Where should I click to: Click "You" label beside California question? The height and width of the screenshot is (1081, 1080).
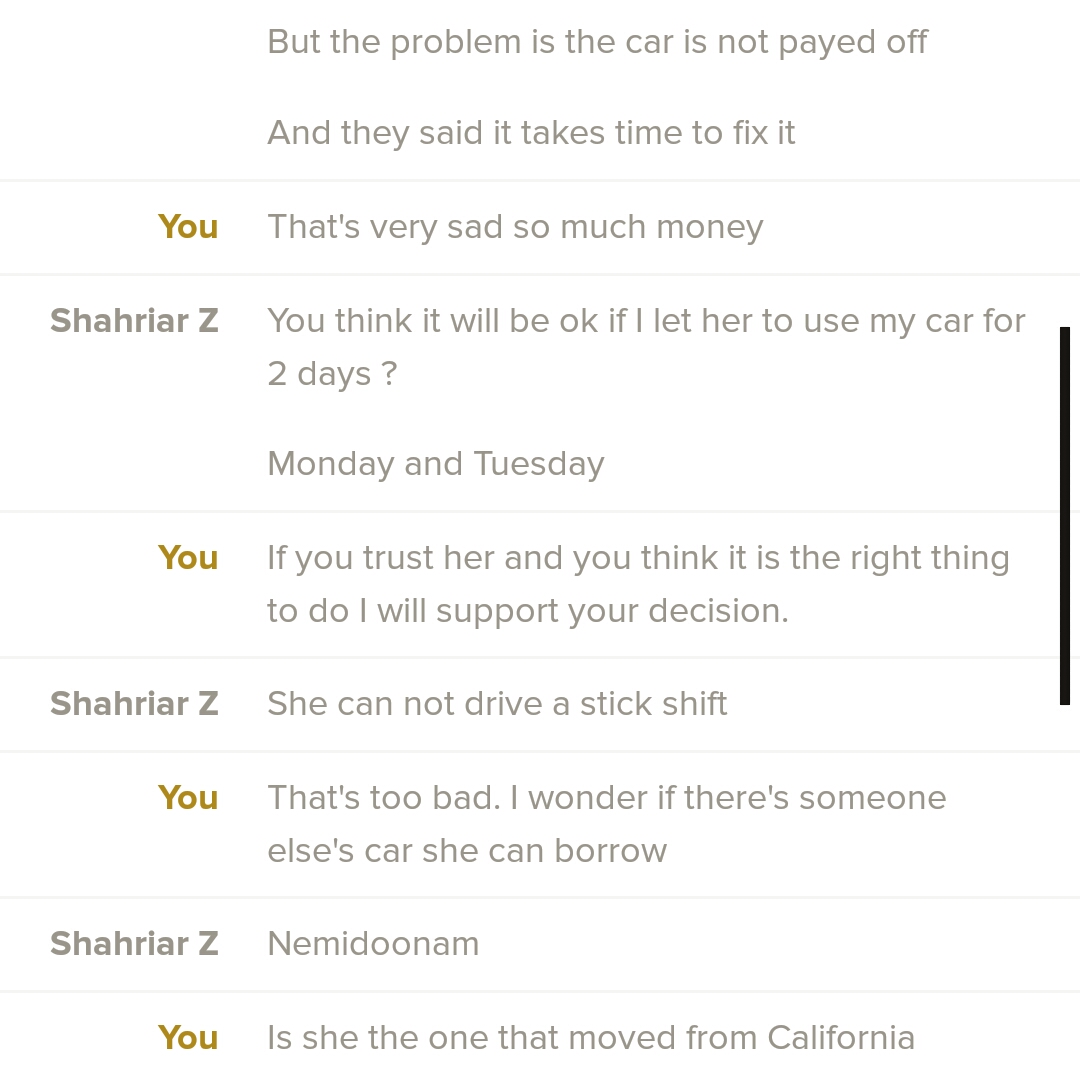tap(188, 1038)
